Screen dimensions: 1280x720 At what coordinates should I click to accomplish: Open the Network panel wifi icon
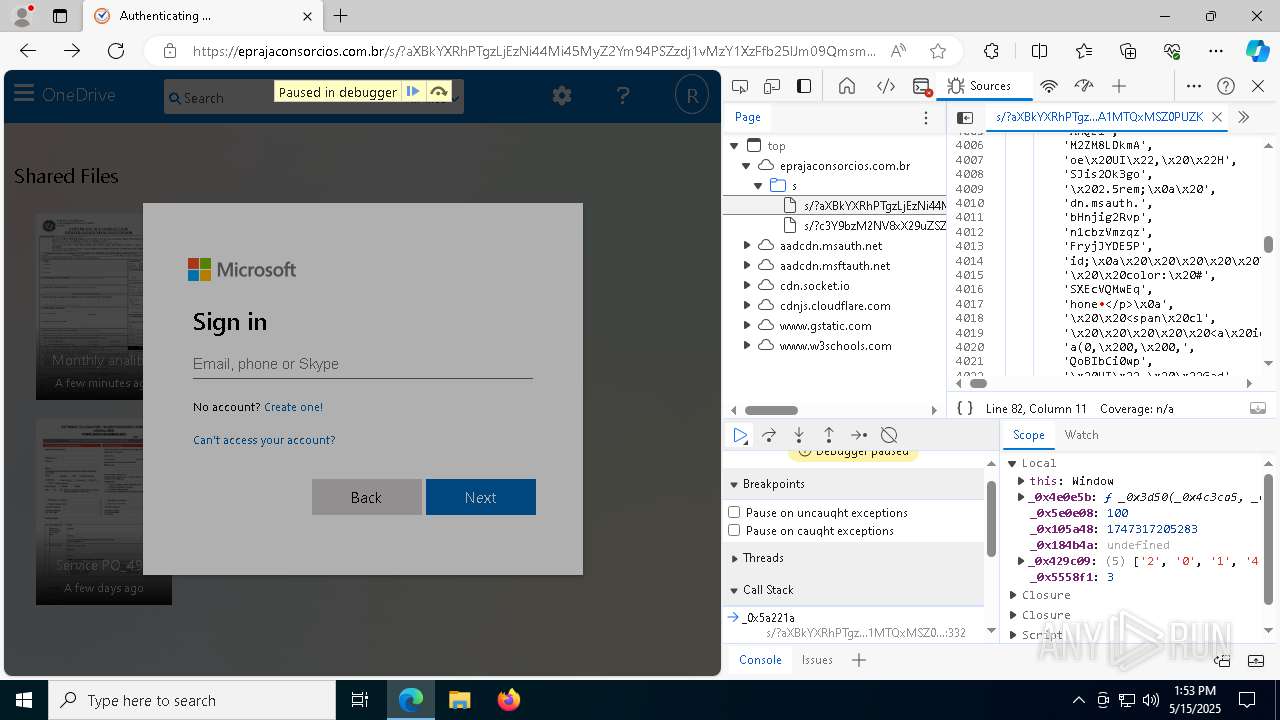coord(1049,87)
